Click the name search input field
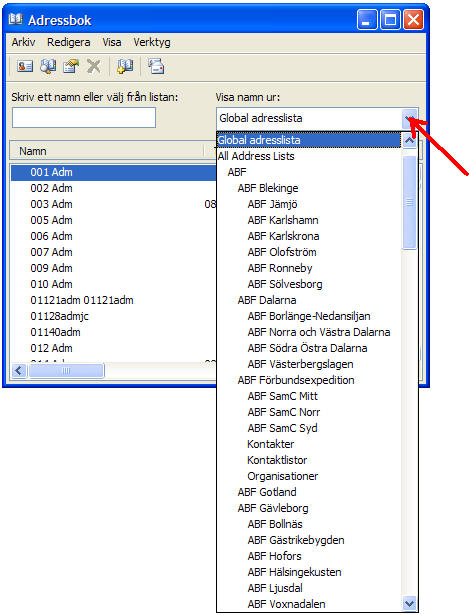 pos(84,118)
